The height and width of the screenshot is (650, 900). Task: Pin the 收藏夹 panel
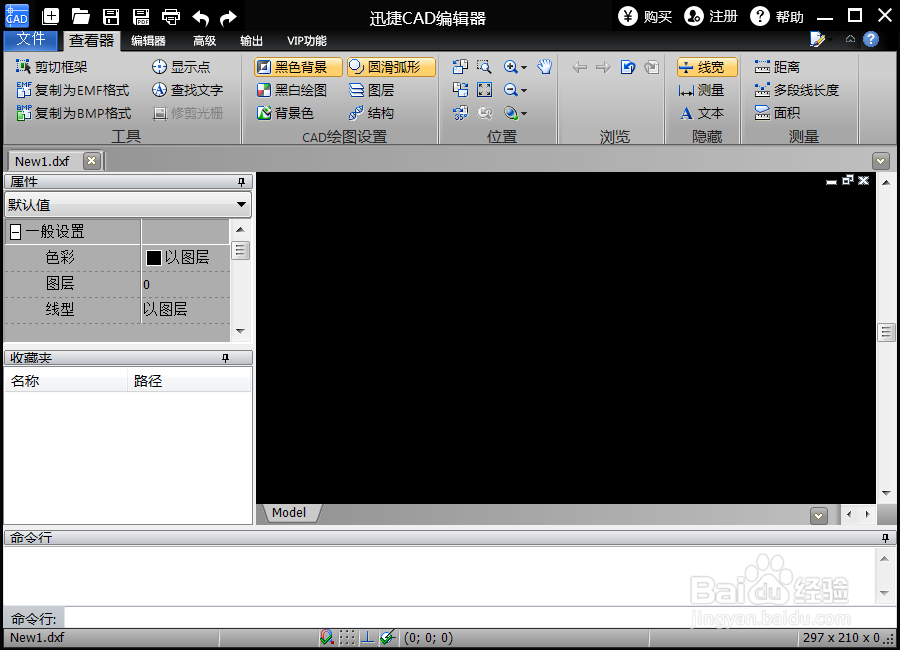point(226,358)
